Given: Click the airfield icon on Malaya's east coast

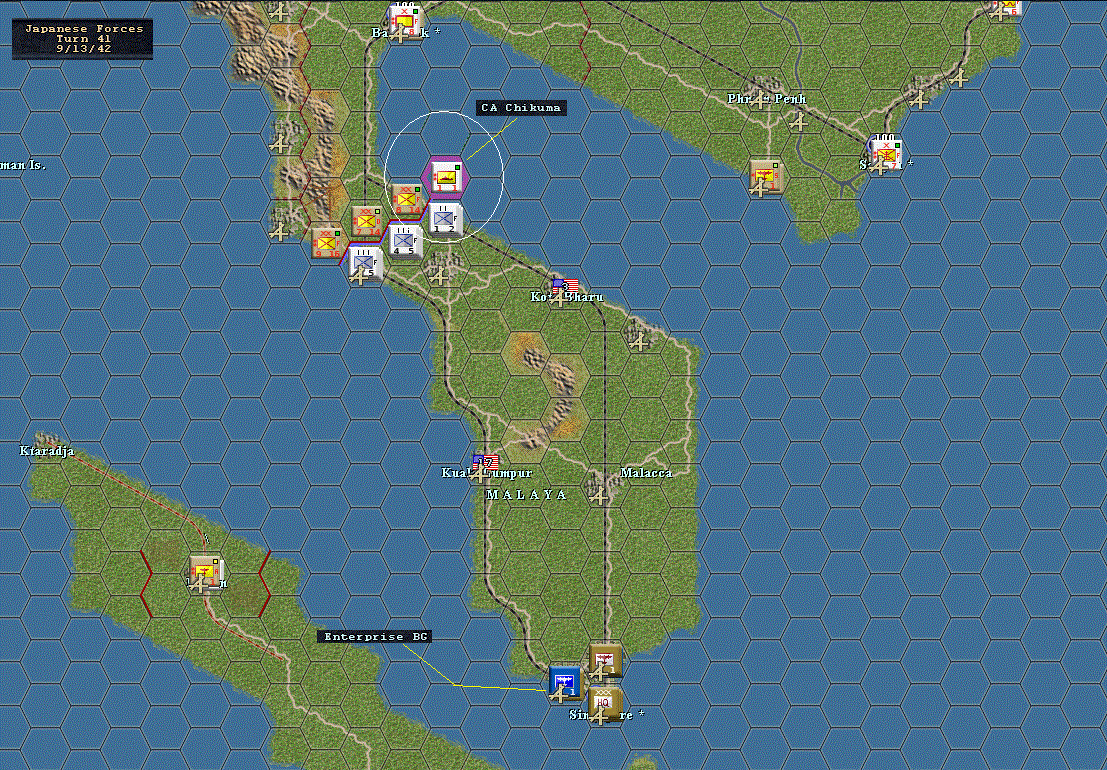Looking at the screenshot, I should (639, 342).
